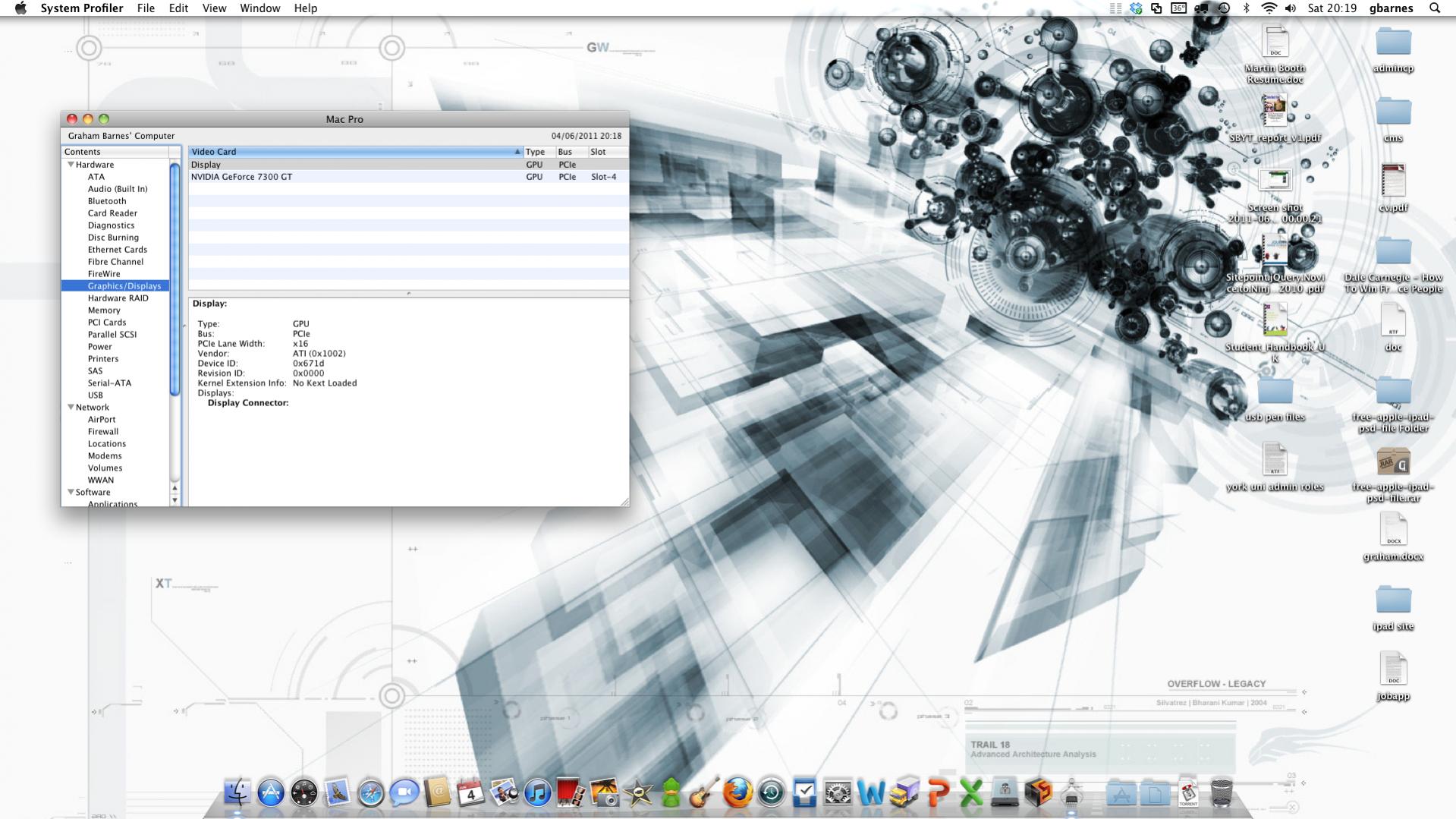The image size is (1456, 819).
Task: Open the Window menu
Action: 260,8
